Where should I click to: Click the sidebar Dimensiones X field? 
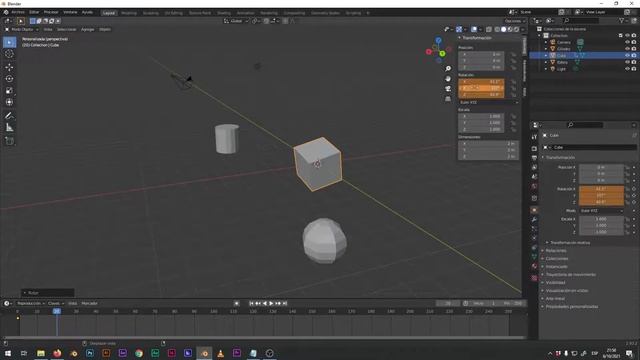489,144
